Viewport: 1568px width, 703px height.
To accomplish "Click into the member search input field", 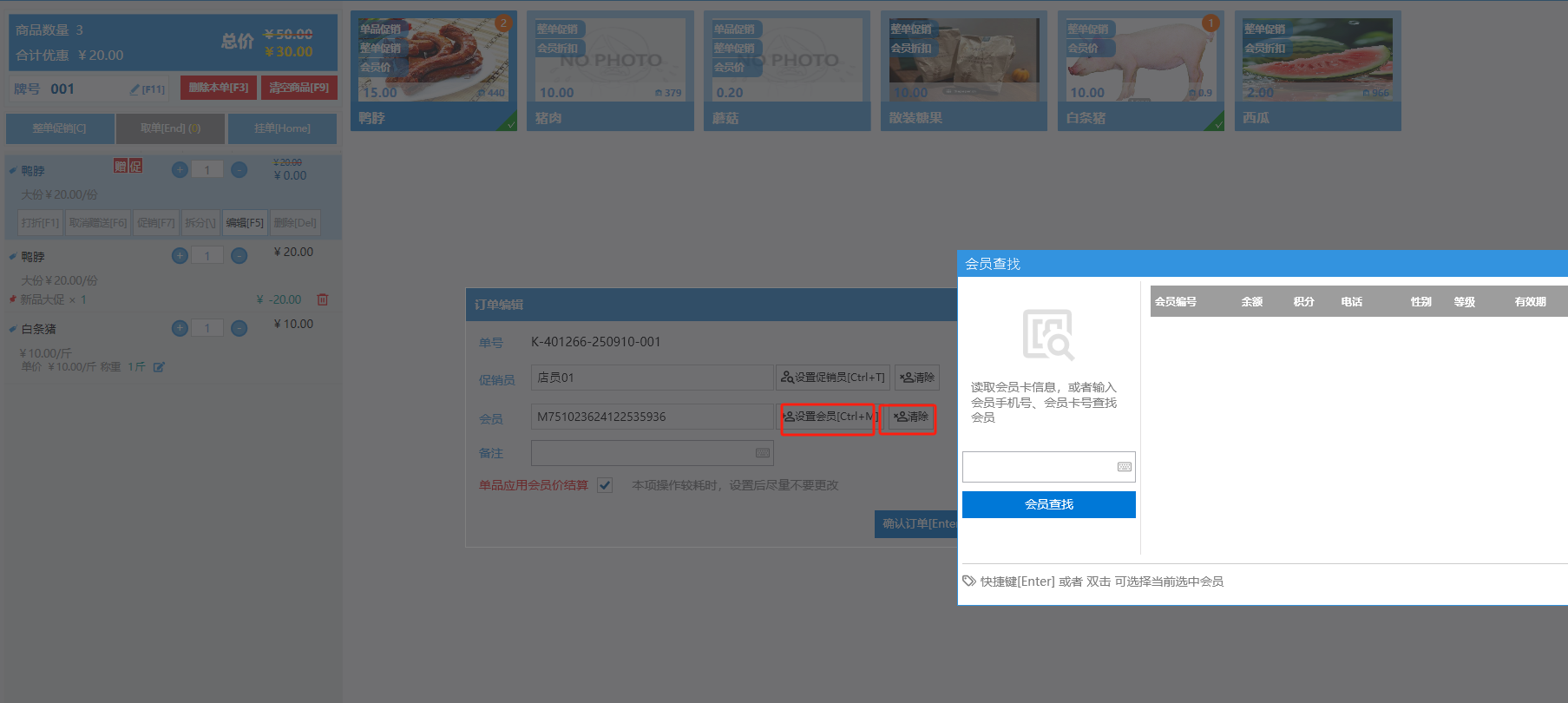I will point(1038,467).
